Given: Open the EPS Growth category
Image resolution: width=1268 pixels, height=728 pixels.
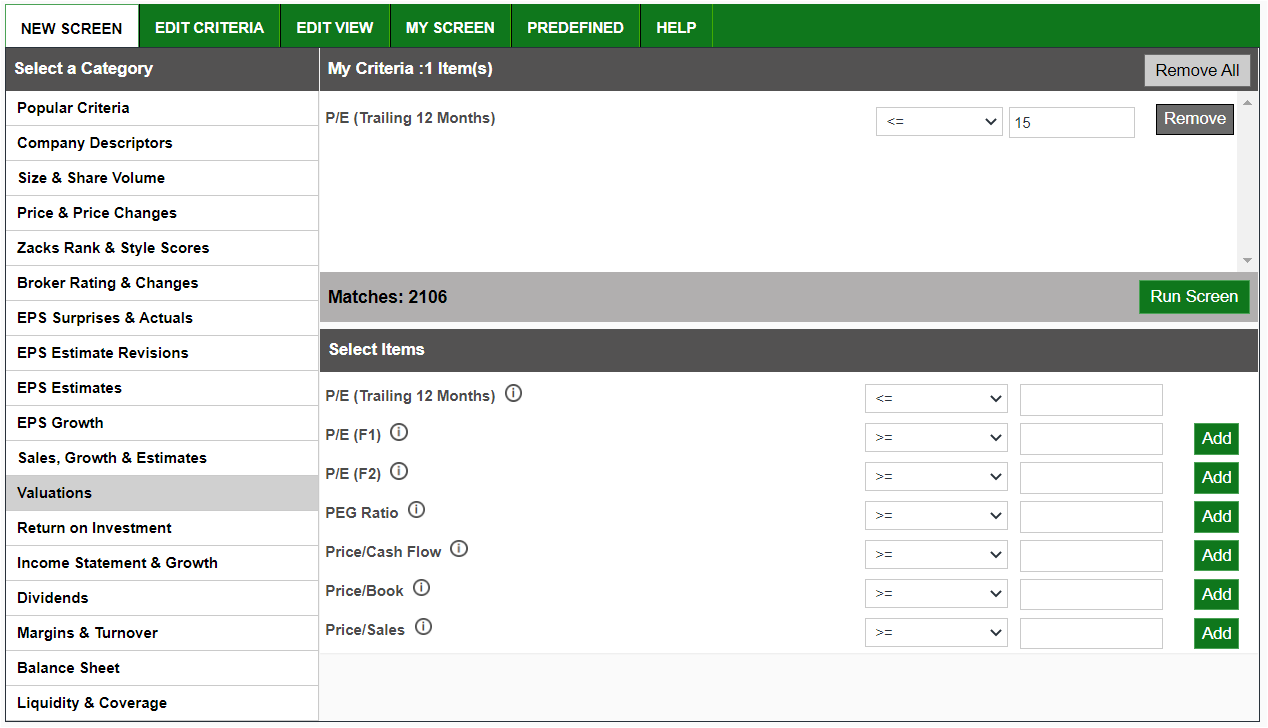Looking at the screenshot, I should click(x=60, y=422).
